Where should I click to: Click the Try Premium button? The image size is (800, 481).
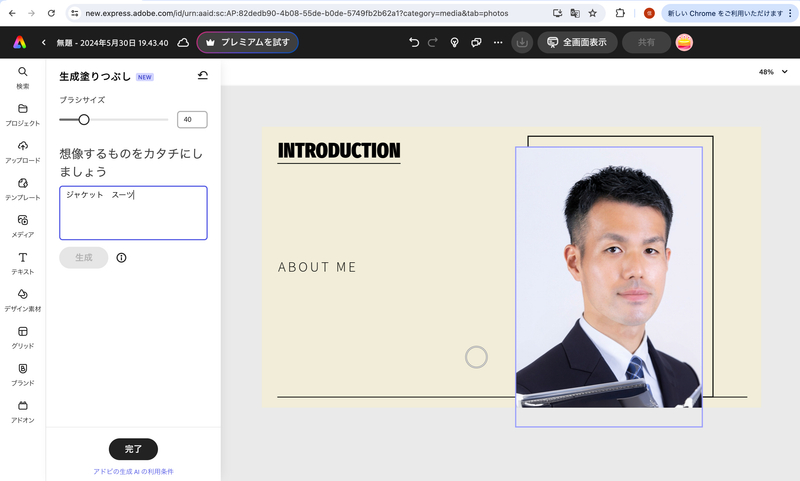pyautogui.click(x=247, y=42)
